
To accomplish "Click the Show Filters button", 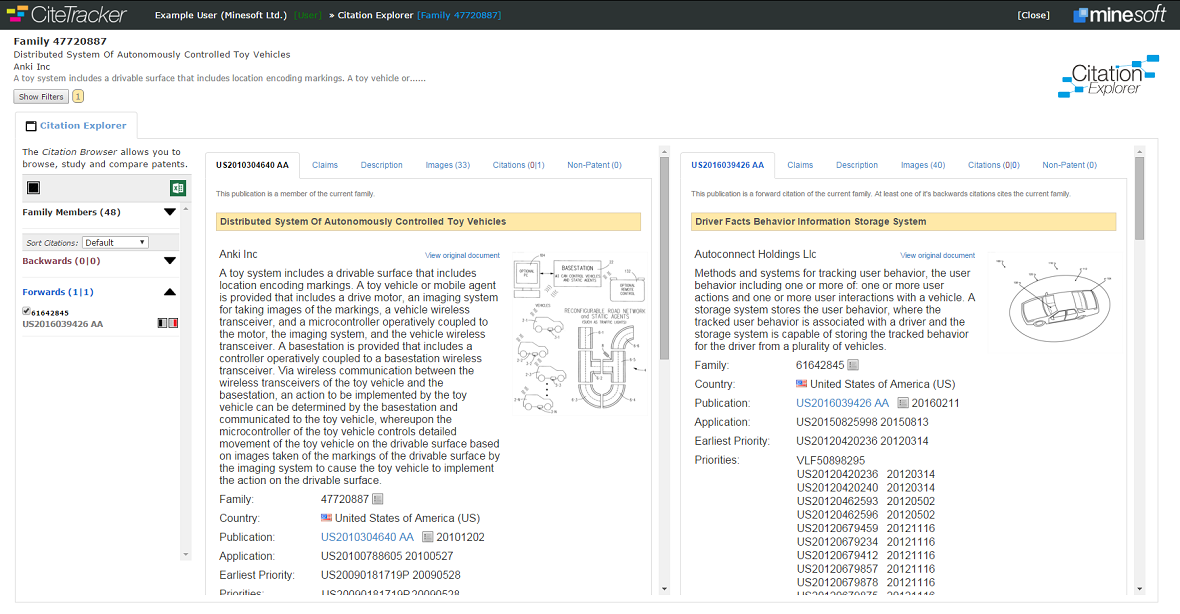I will tap(41, 96).
